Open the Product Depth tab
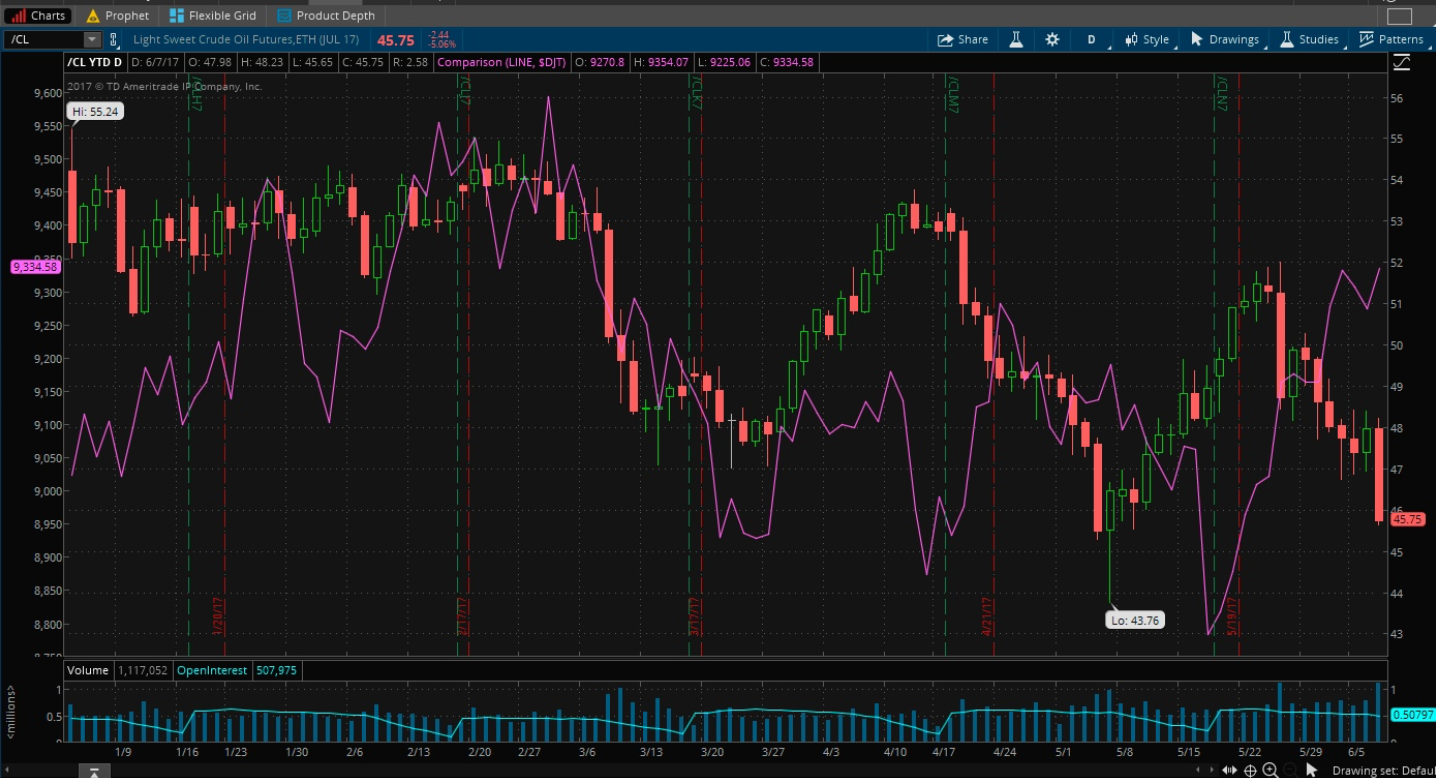1436x778 pixels. [x=326, y=15]
